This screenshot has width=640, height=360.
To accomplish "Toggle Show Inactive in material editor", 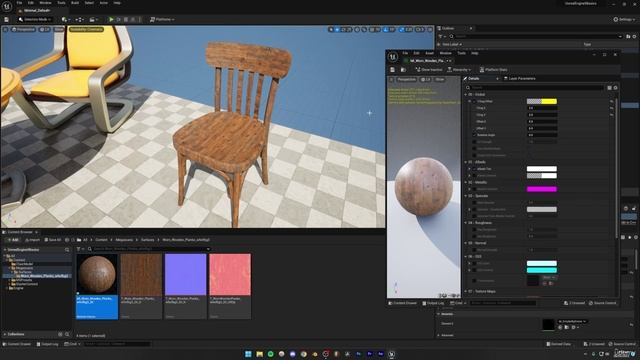I will [x=429, y=70].
